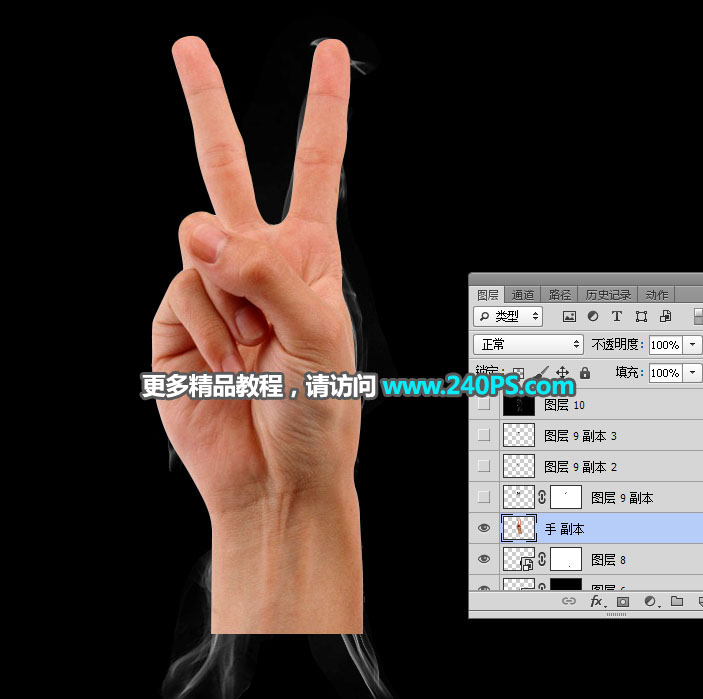Filter for adjustment layers icon
This screenshot has height=699, width=703.
point(593,317)
